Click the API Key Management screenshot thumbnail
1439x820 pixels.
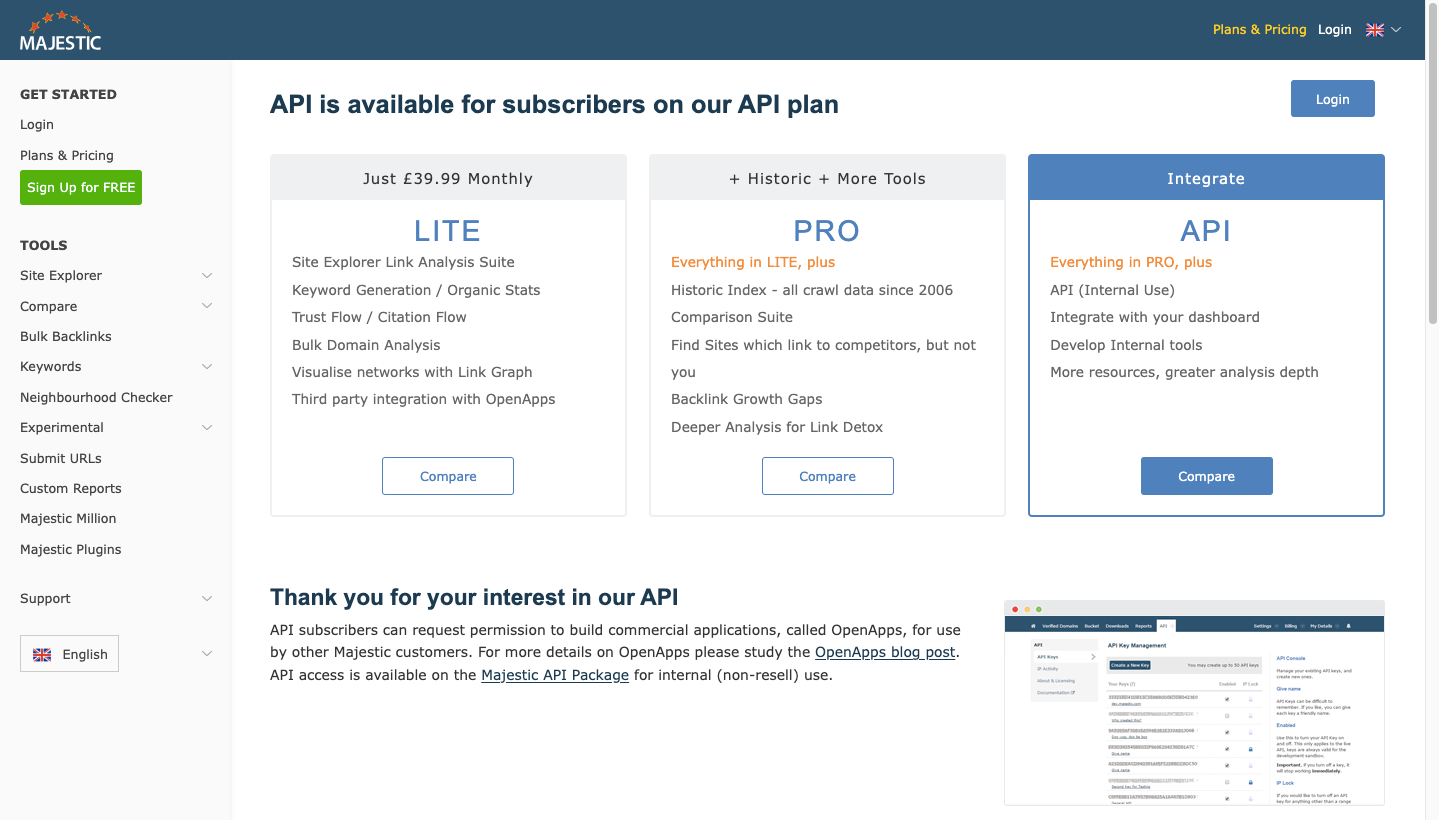(x=1194, y=703)
